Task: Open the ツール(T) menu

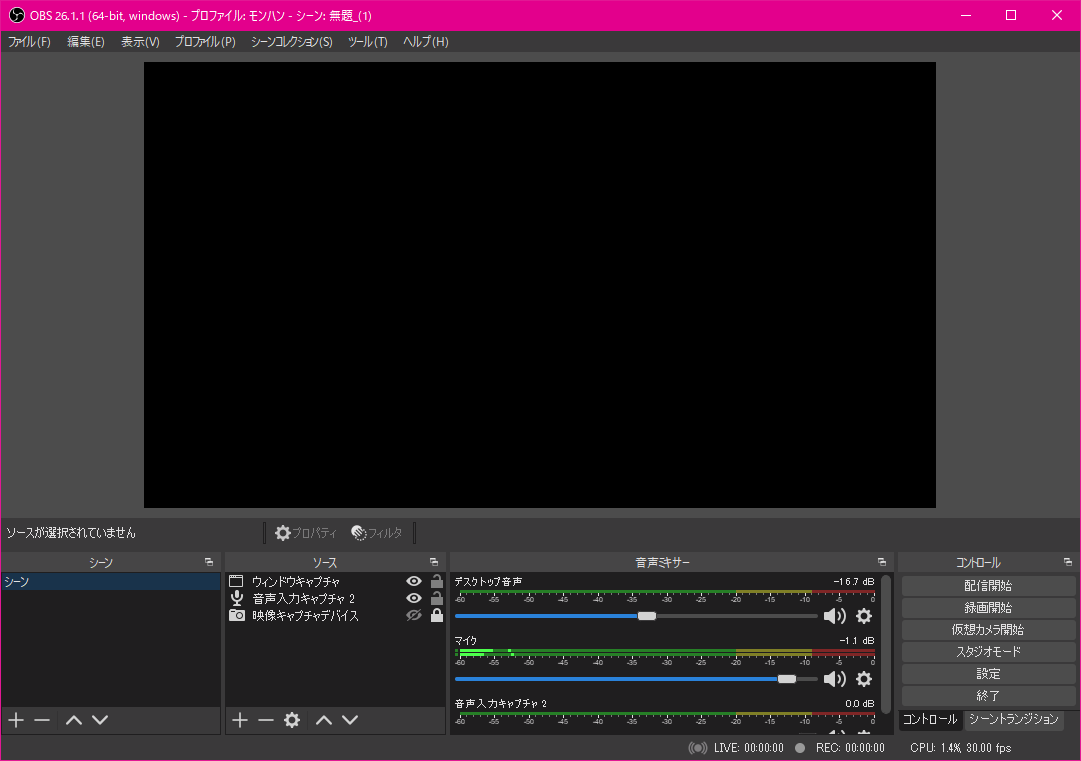Action: tap(367, 42)
